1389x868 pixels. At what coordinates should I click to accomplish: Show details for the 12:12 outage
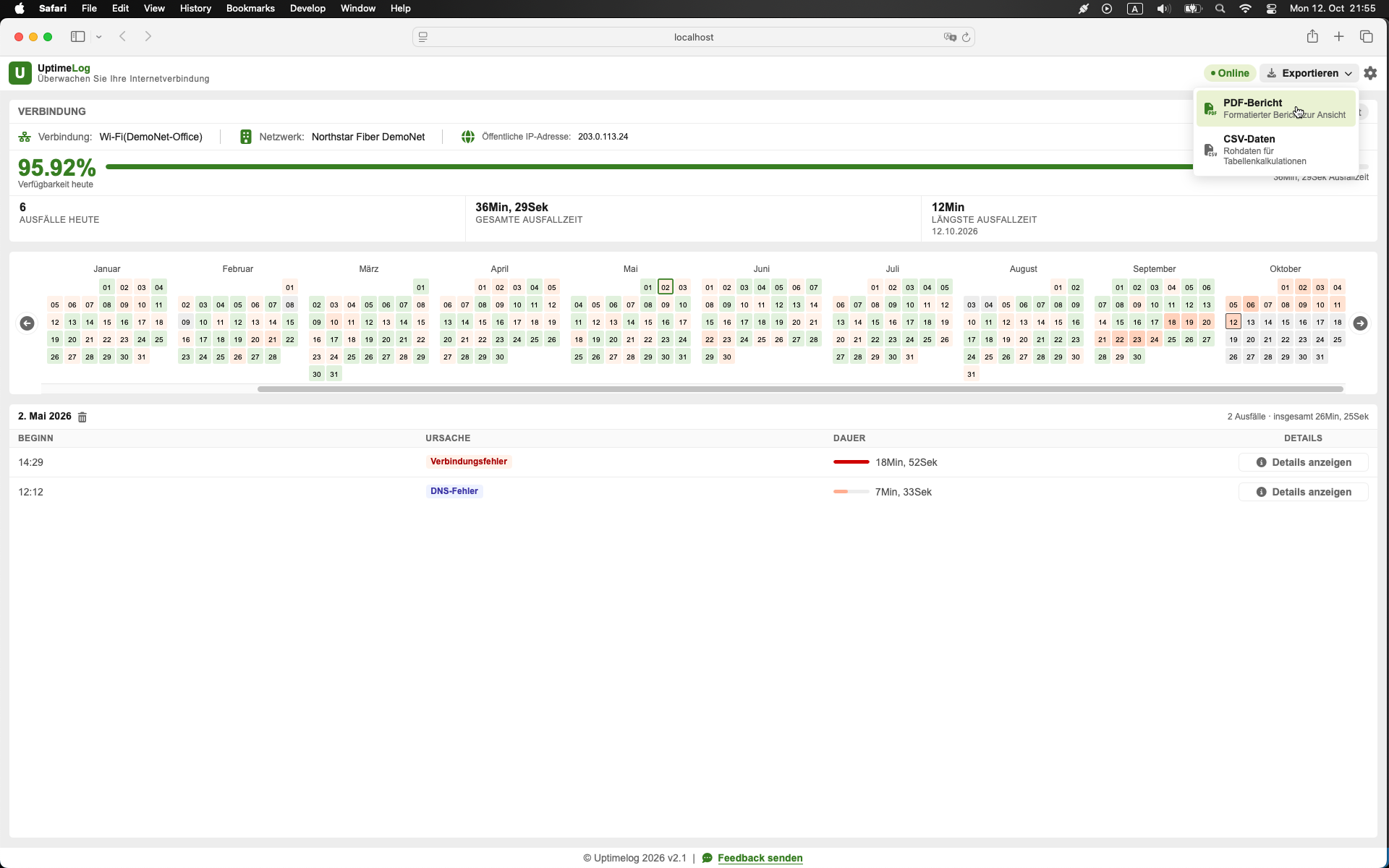click(1304, 492)
